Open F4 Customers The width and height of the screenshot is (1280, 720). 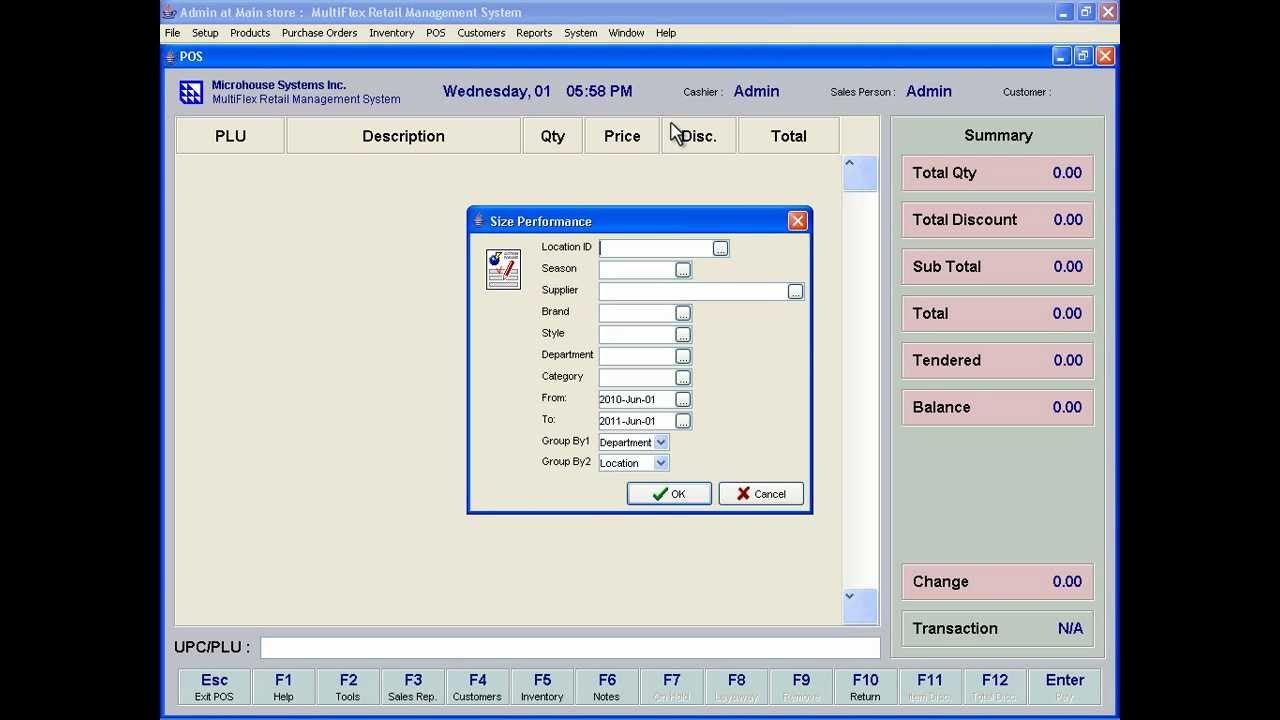coord(477,687)
